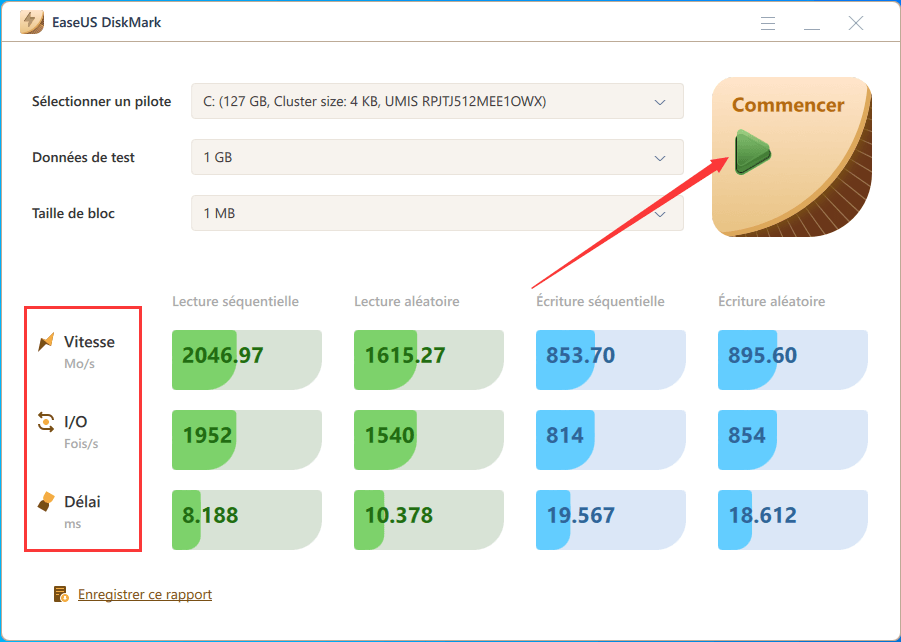901x642 pixels.
Task: Click the Mo/s unit label
Action: click(79, 364)
